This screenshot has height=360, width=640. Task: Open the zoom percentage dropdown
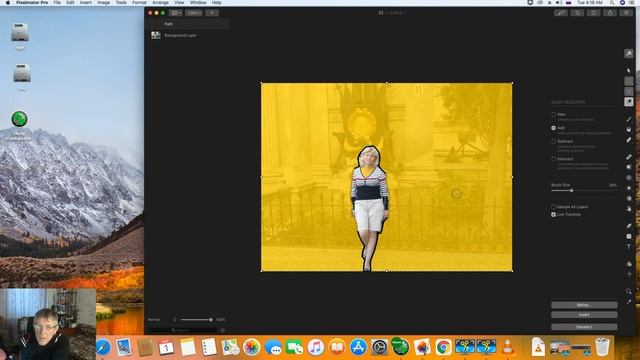(x=194, y=13)
